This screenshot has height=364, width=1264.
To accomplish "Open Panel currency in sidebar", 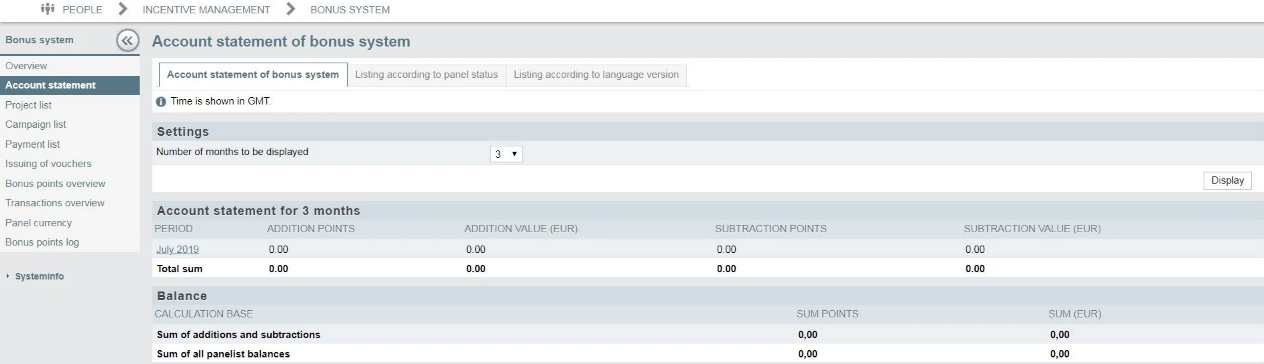I will click(x=38, y=223).
